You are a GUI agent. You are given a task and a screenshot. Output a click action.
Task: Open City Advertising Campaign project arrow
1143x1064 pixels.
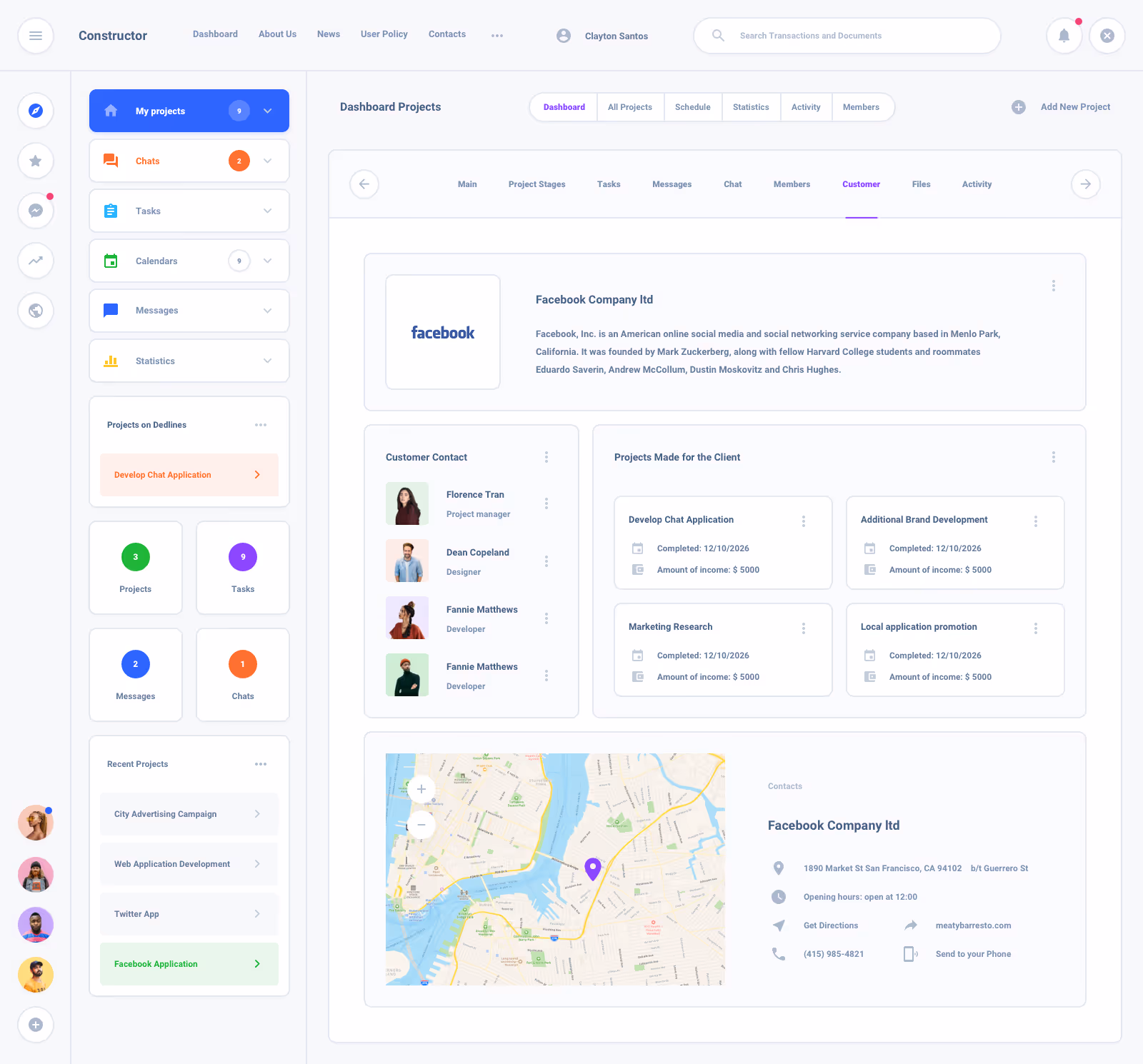pyautogui.click(x=257, y=814)
